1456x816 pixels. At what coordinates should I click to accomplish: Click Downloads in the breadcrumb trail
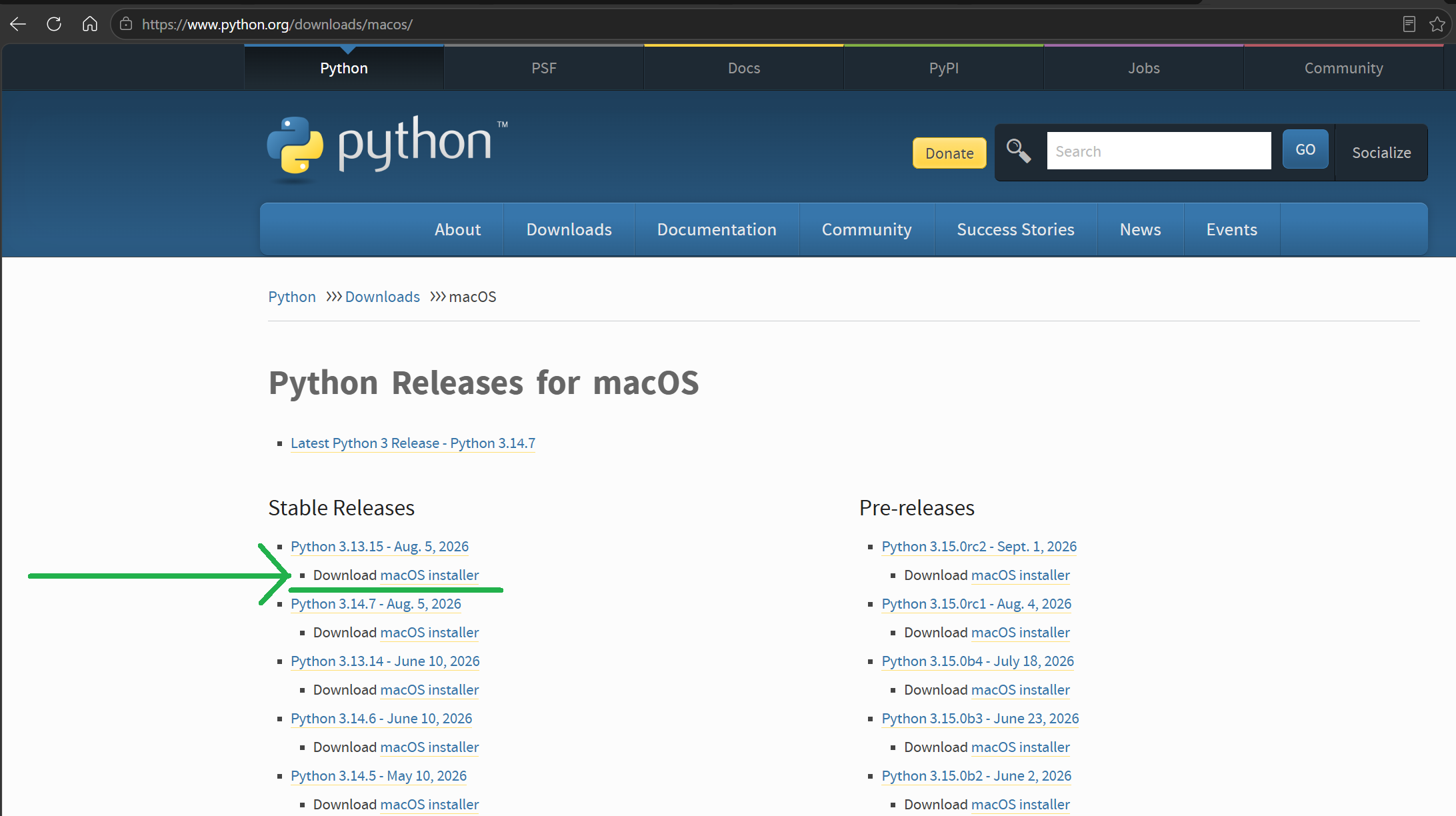point(382,297)
